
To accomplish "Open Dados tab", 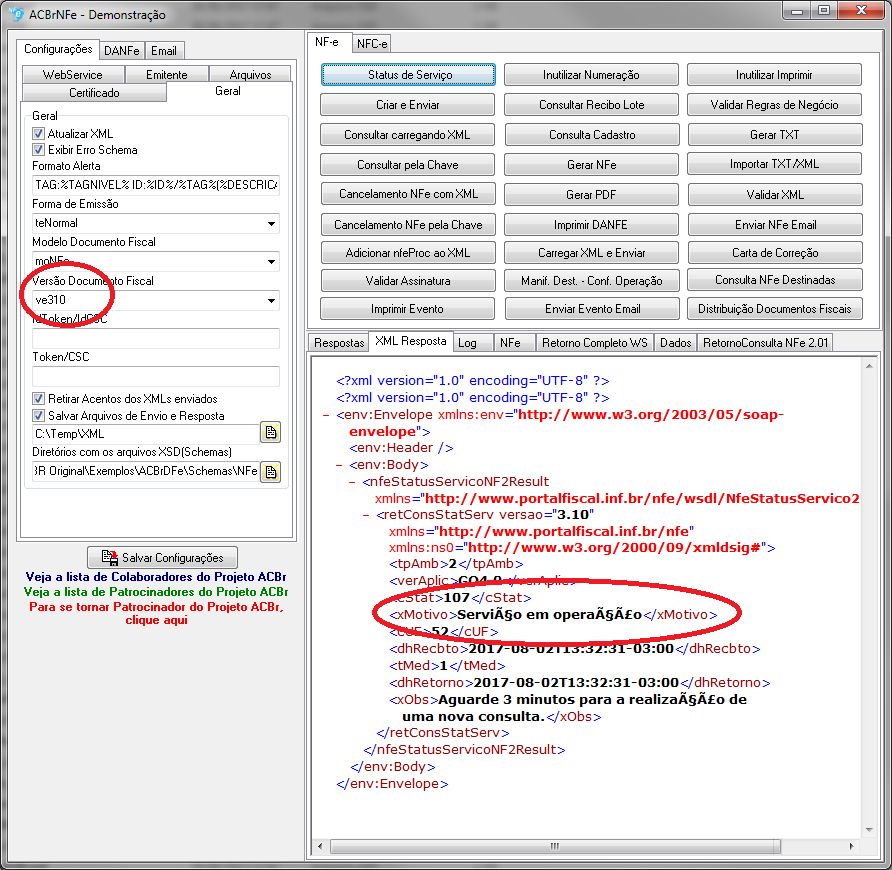I will tap(675, 343).
